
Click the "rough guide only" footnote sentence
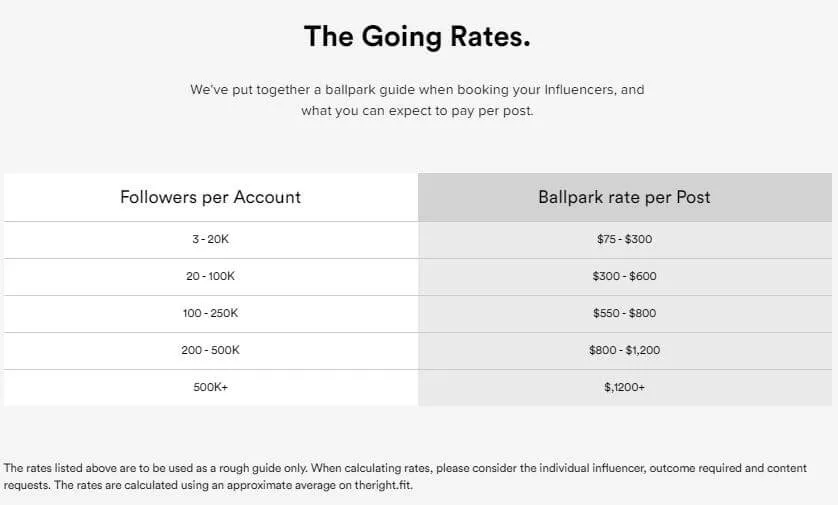[x=150, y=468]
